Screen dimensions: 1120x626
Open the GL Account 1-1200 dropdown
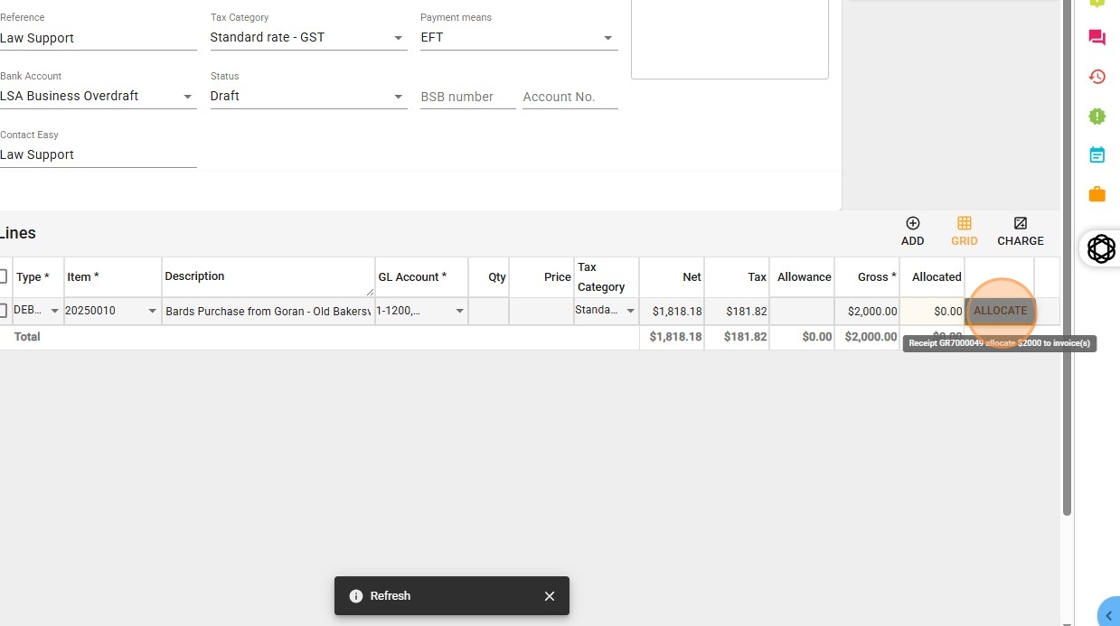coord(421,310)
